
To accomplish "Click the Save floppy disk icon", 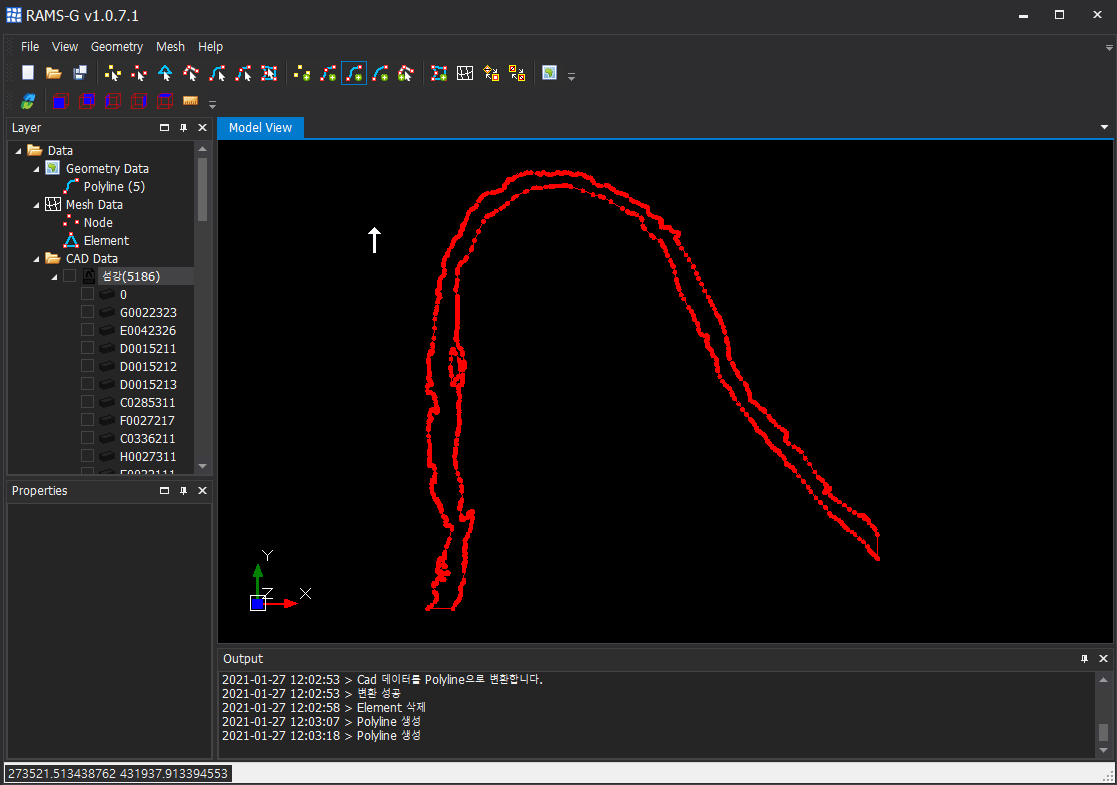I will (x=80, y=73).
